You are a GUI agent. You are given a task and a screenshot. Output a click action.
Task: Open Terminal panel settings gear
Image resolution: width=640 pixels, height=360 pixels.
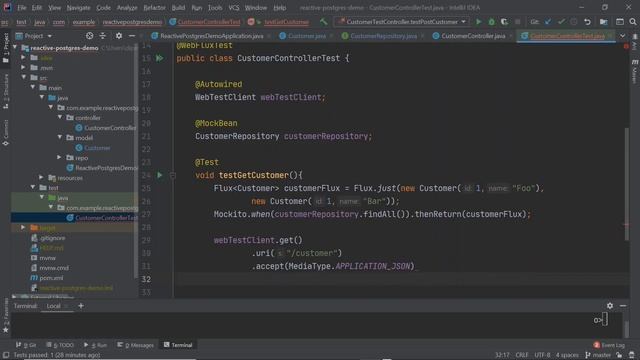click(x=609, y=306)
